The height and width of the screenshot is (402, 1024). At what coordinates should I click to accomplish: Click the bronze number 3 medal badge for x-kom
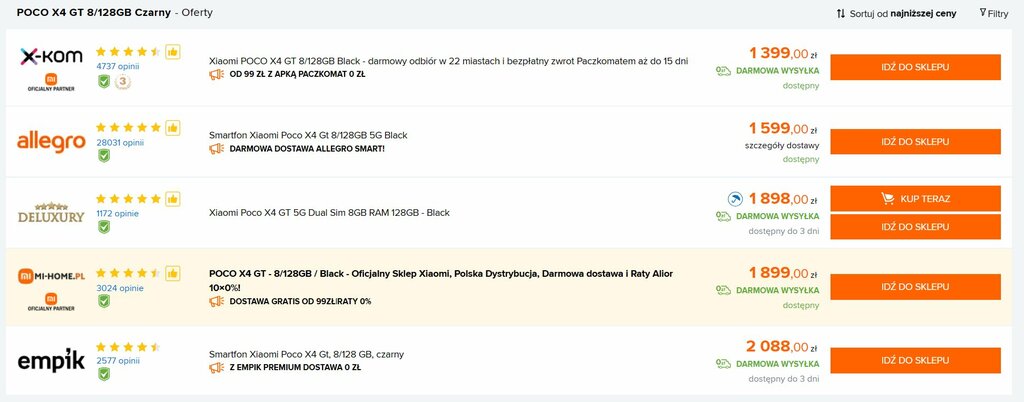[122, 82]
